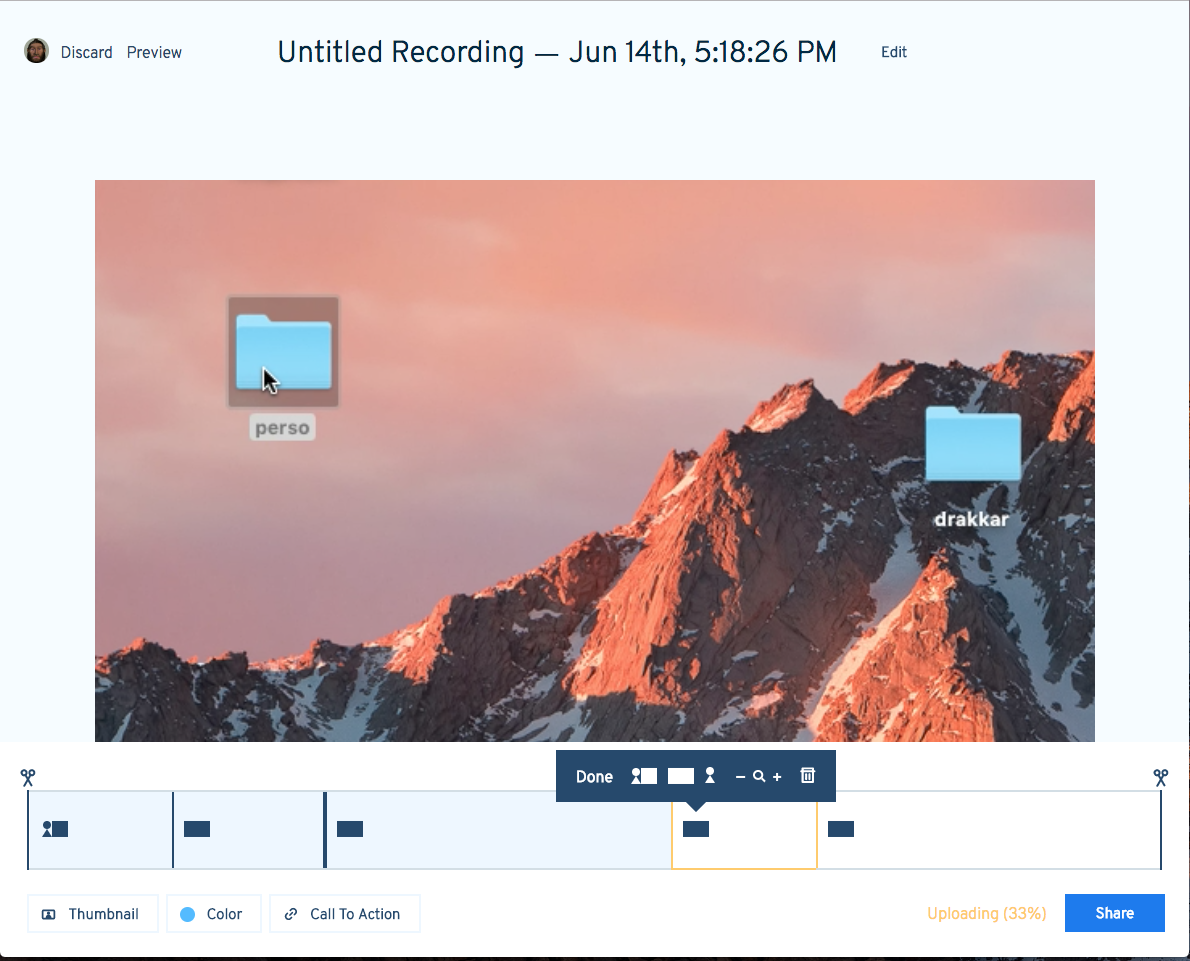Add a Call To Action

(345, 914)
